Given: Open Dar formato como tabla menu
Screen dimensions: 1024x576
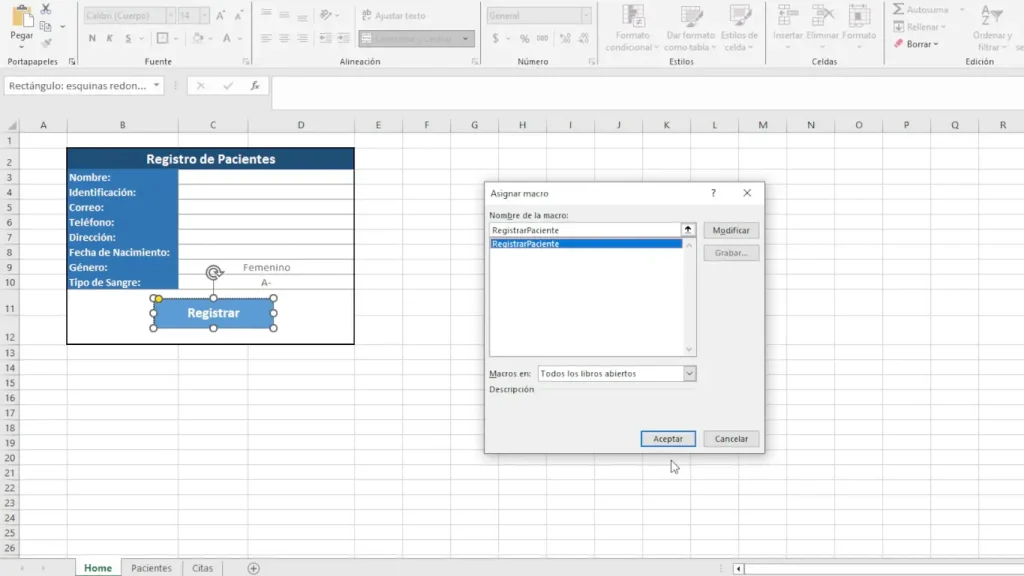Looking at the screenshot, I should click(690, 28).
